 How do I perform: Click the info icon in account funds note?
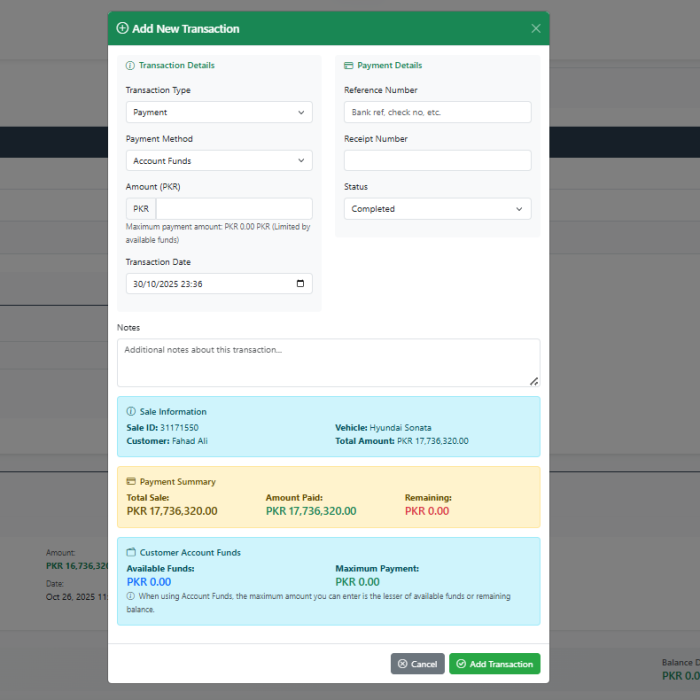click(131, 597)
